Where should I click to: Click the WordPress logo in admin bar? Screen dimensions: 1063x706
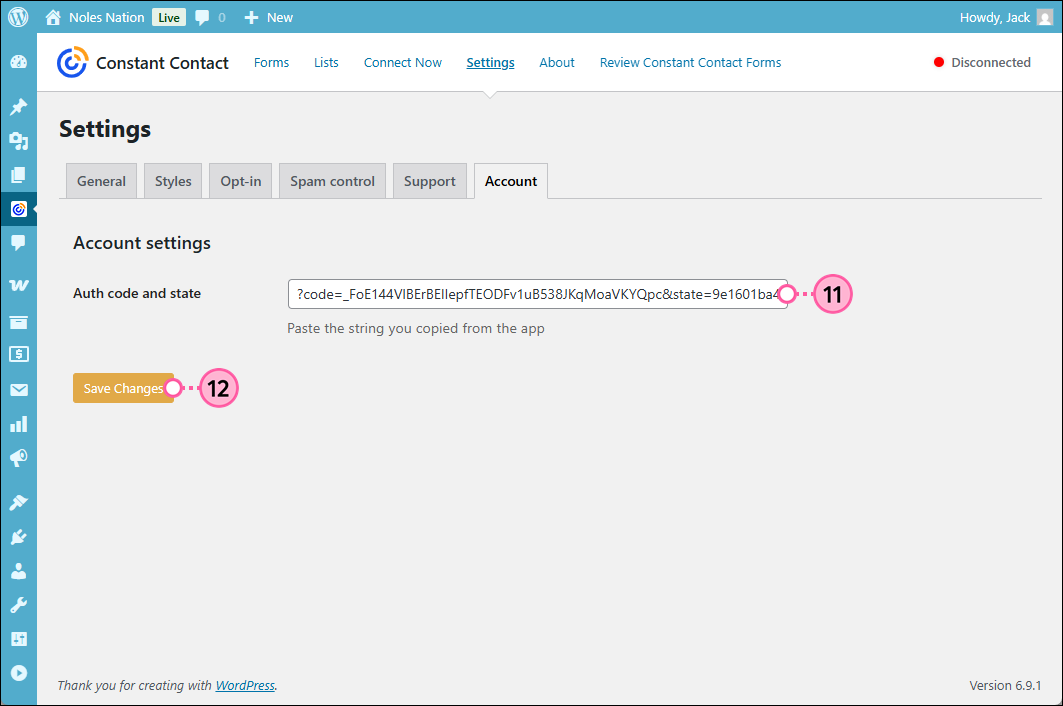[18, 16]
